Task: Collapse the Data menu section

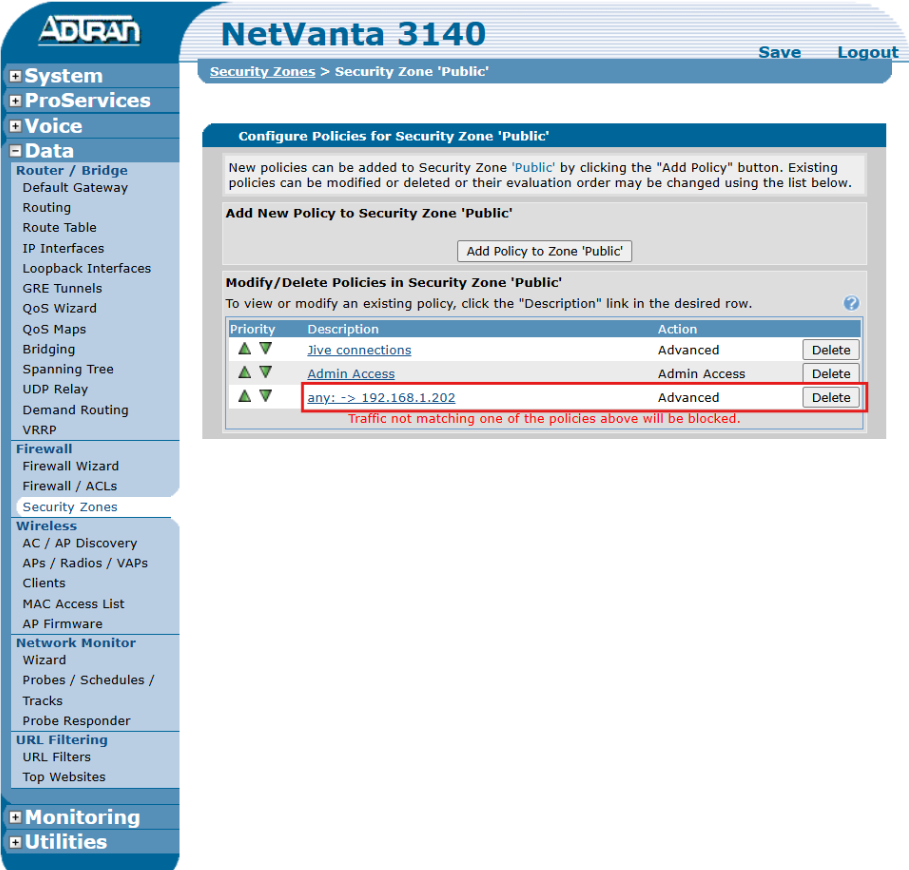Action: pos(16,151)
